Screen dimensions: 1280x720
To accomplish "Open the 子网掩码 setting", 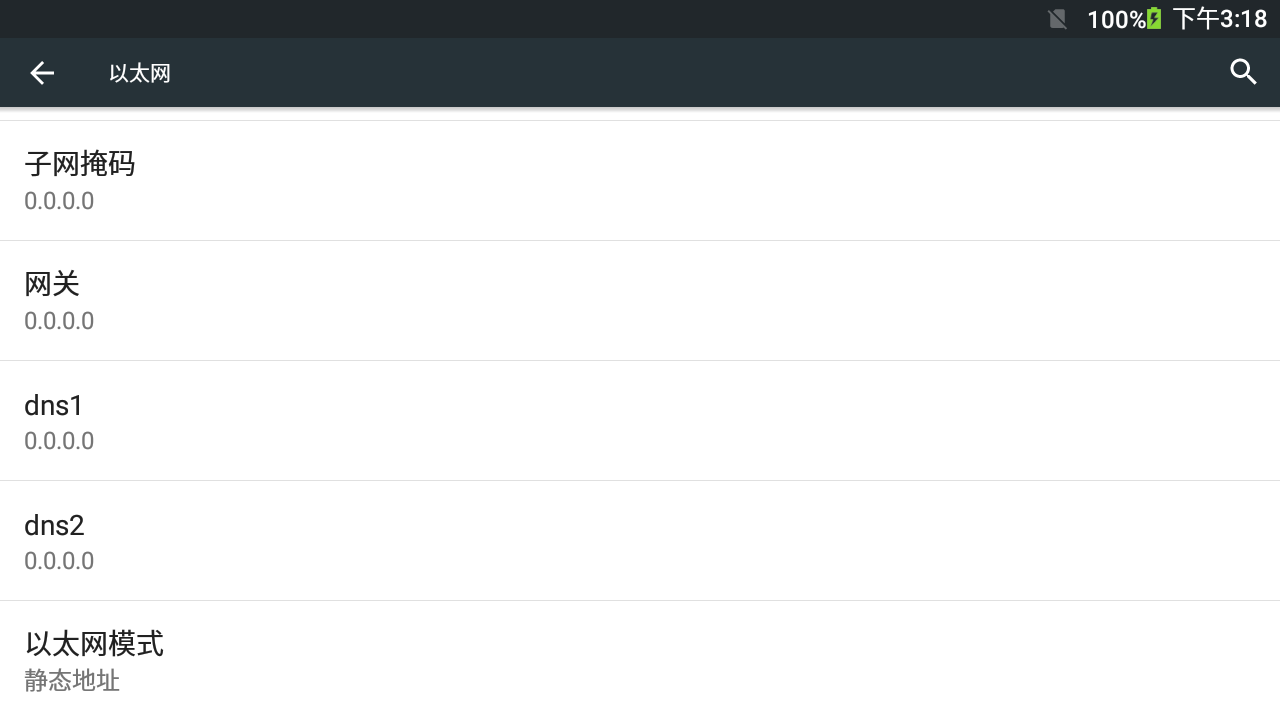I will tap(640, 181).
